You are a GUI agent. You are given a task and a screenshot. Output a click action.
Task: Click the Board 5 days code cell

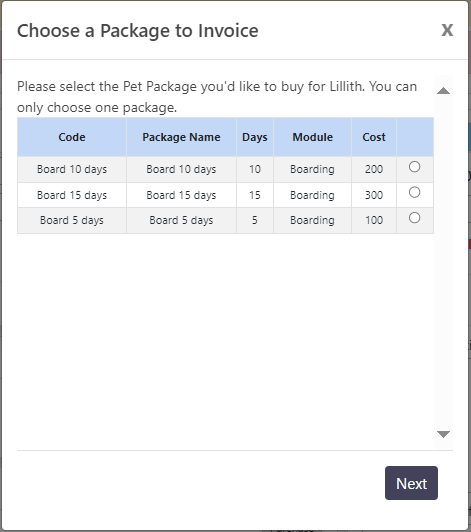coord(72,221)
